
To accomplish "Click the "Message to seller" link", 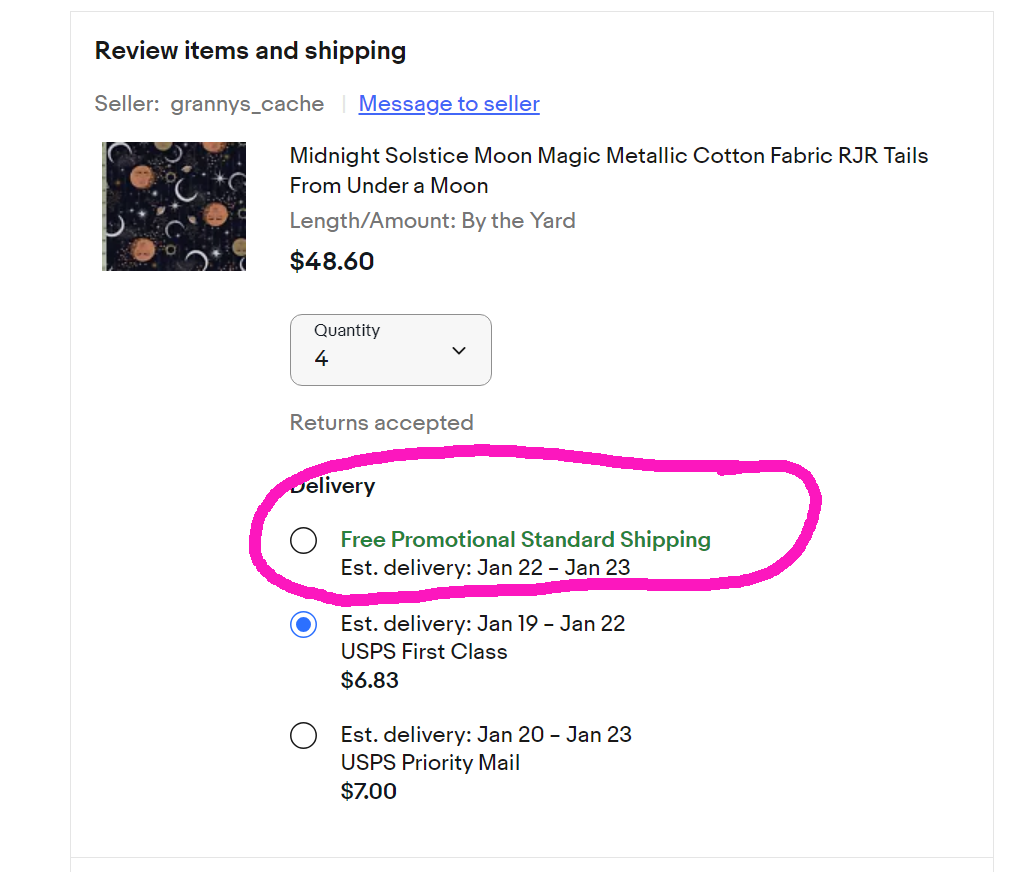I will point(449,104).
